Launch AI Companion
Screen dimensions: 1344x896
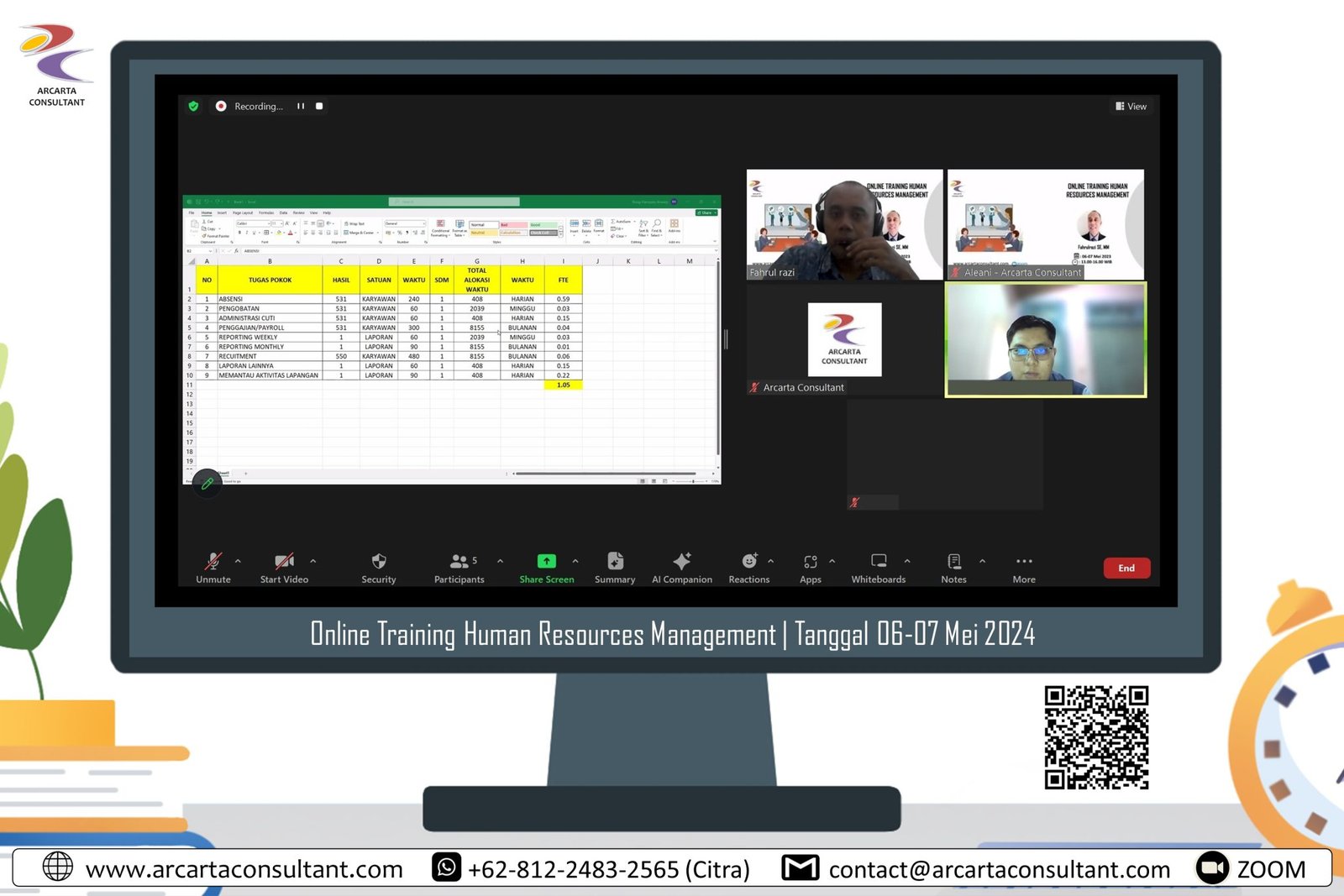pos(682,568)
